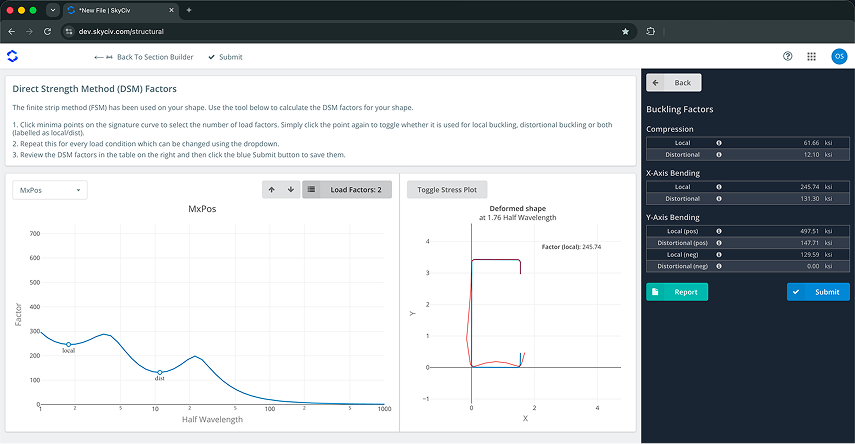
Task: View site information icon in address bar
Action: tap(69, 32)
